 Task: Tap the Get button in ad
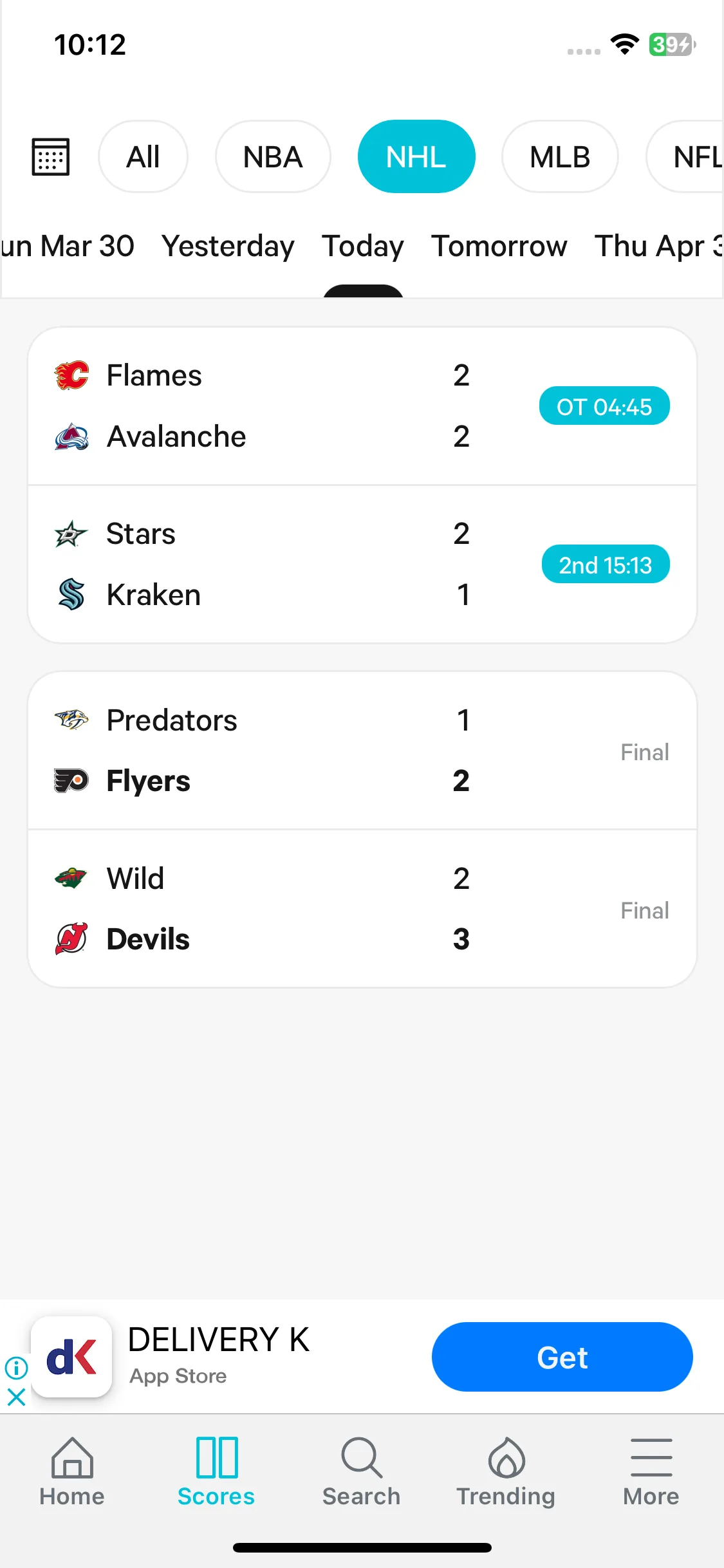(x=562, y=1357)
